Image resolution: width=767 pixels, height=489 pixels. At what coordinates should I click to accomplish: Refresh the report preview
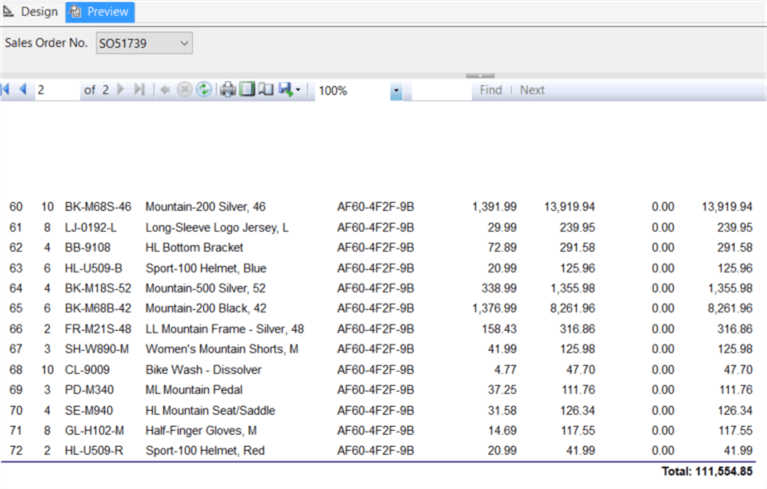pyautogui.click(x=203, y=90)
